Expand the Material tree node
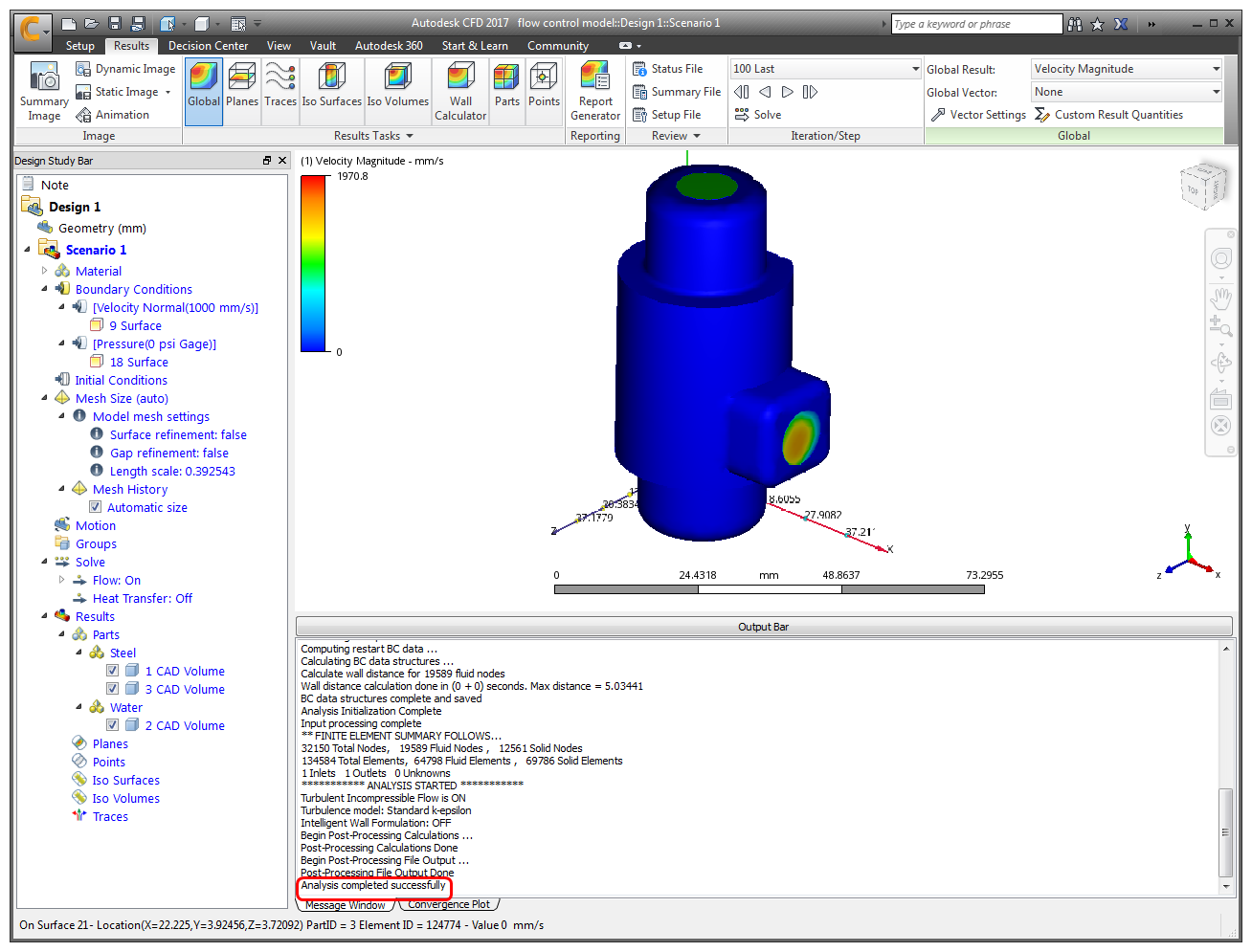This screenshot has width=1252, height=952. [x=44, y=271]
